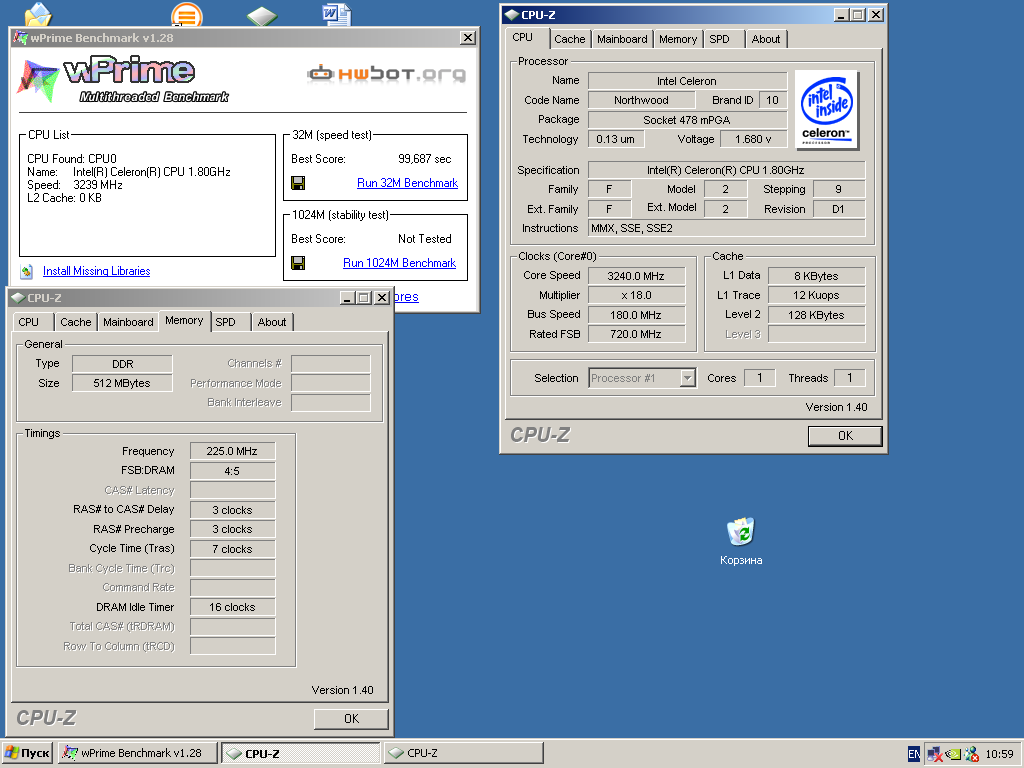Click the memory Size 512 MBytes field
This screenshot has width=1024, height=768.
point(122,383)
